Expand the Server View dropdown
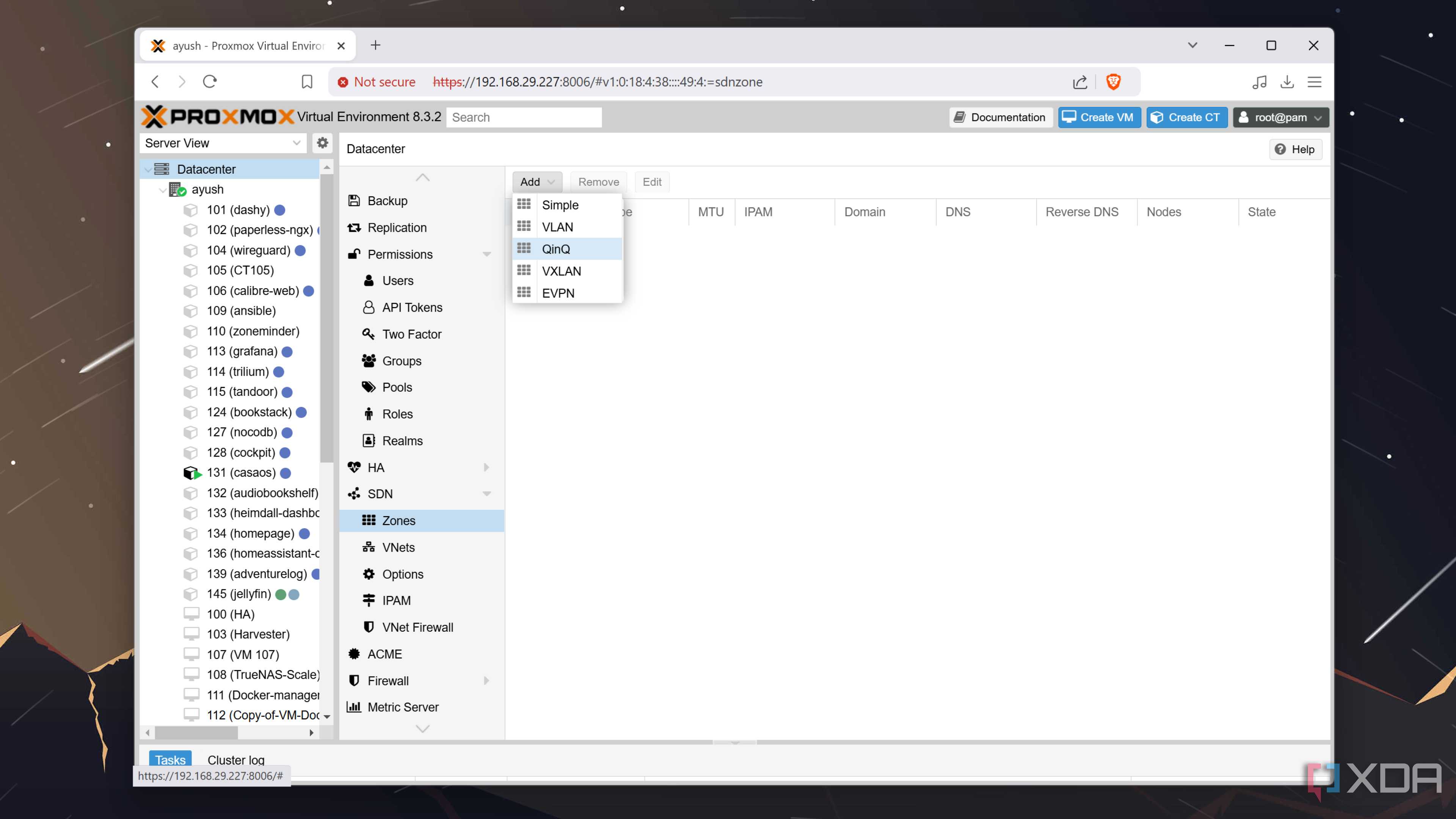This screenshot has width=1456, height=819. tap(296, 143)
